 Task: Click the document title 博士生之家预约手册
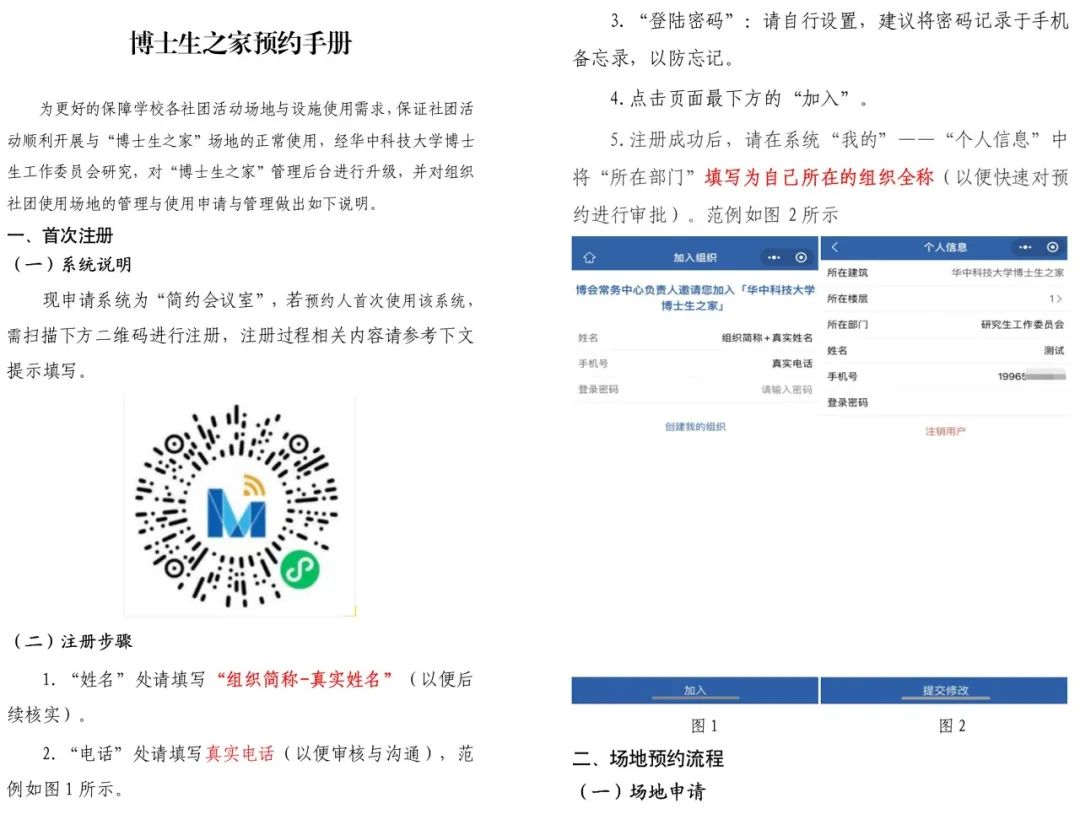pyautogui.click(x=240, y=43)
